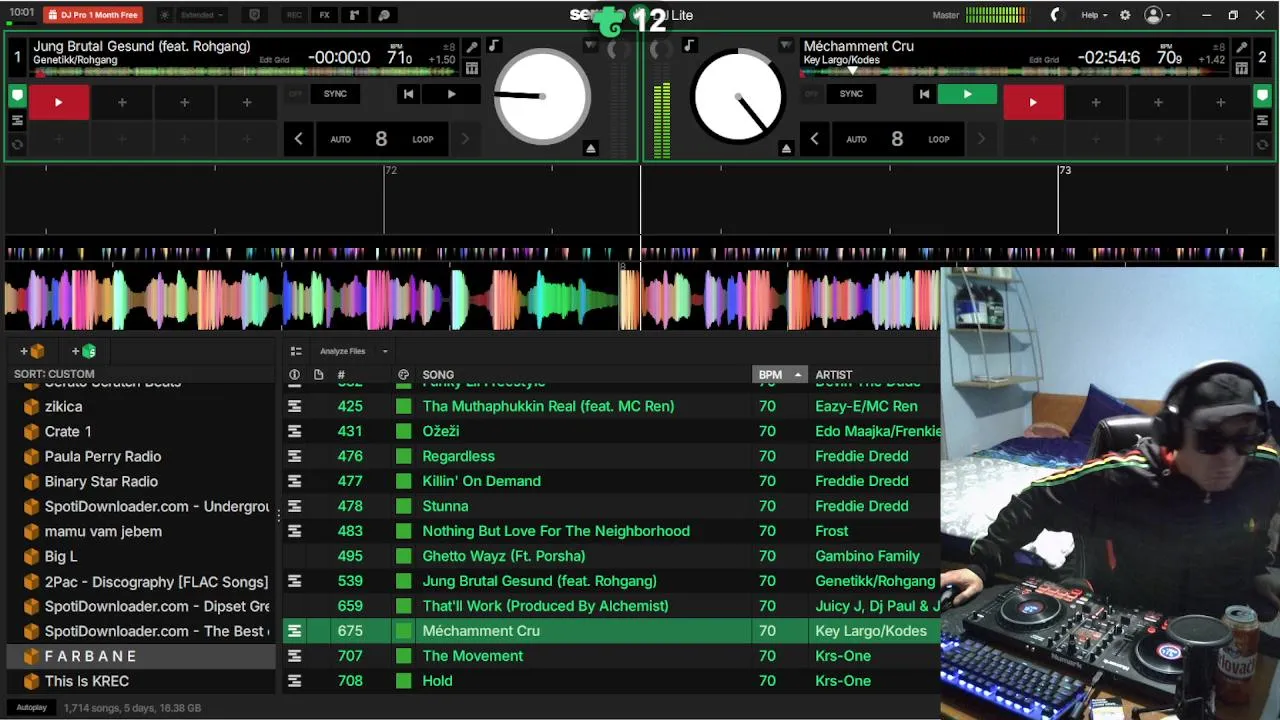Halve the loop size on deck 1
The image size is (1280, 720).
[298, 139]
